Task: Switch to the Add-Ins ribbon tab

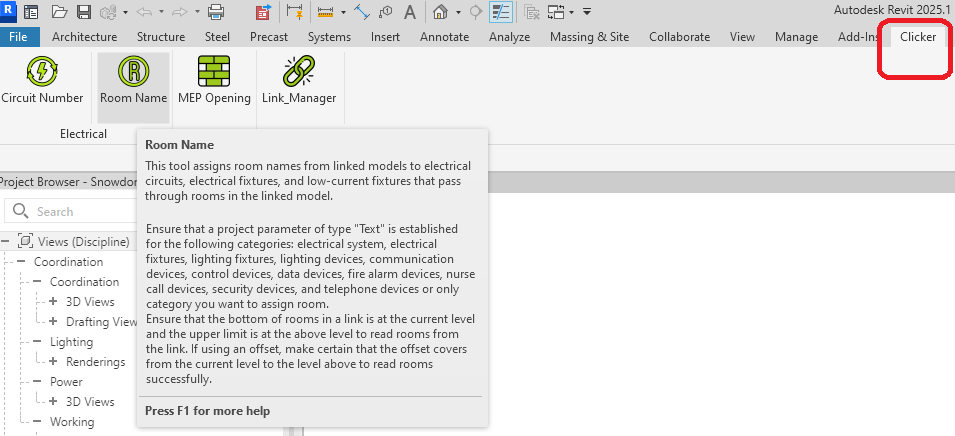Action: pos(857,37)
